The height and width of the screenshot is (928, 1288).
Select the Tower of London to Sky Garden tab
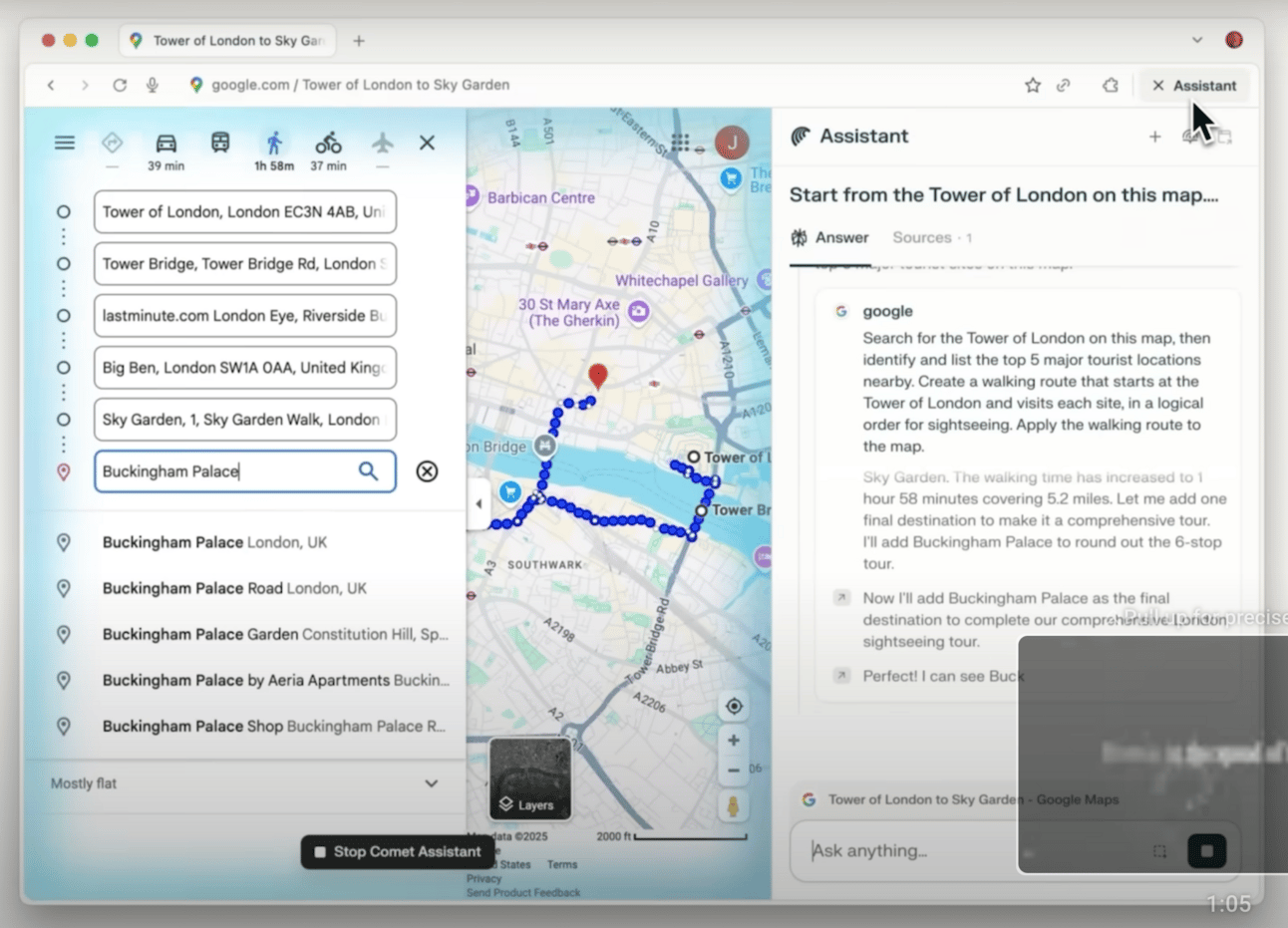pos(228,41)
